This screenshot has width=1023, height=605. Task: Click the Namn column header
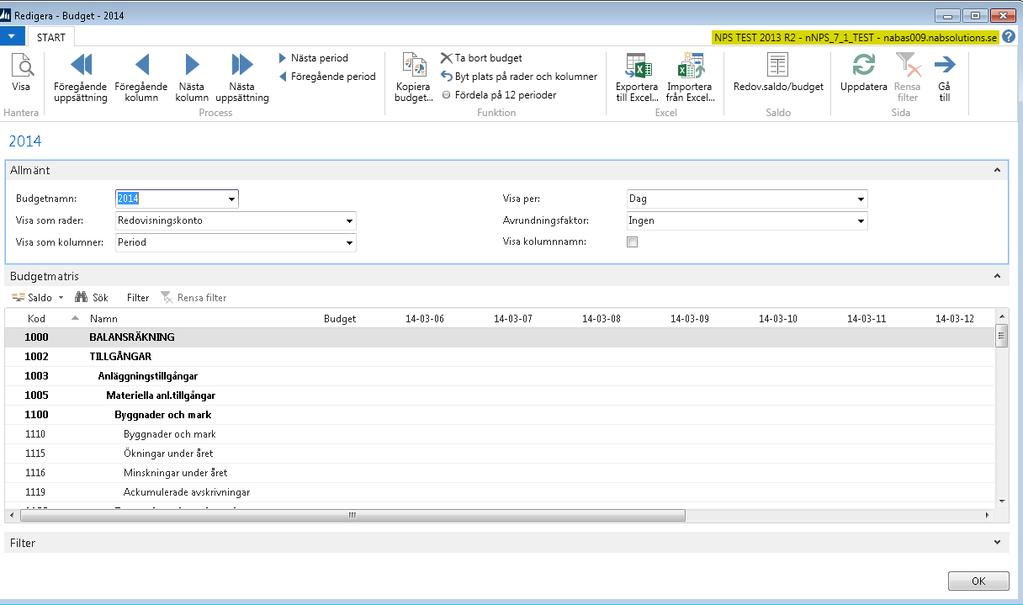point(104,318)
